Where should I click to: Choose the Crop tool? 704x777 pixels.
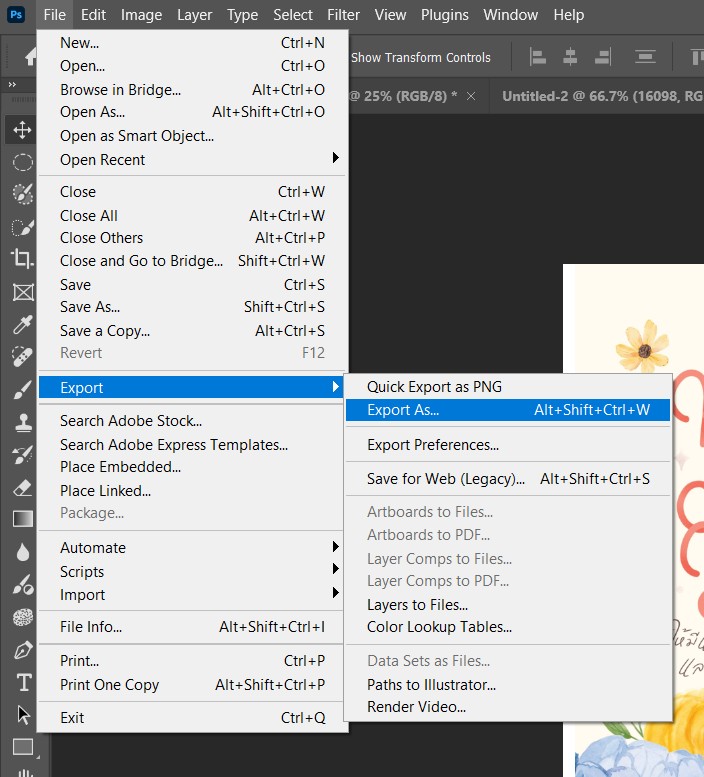coord(22,259)
